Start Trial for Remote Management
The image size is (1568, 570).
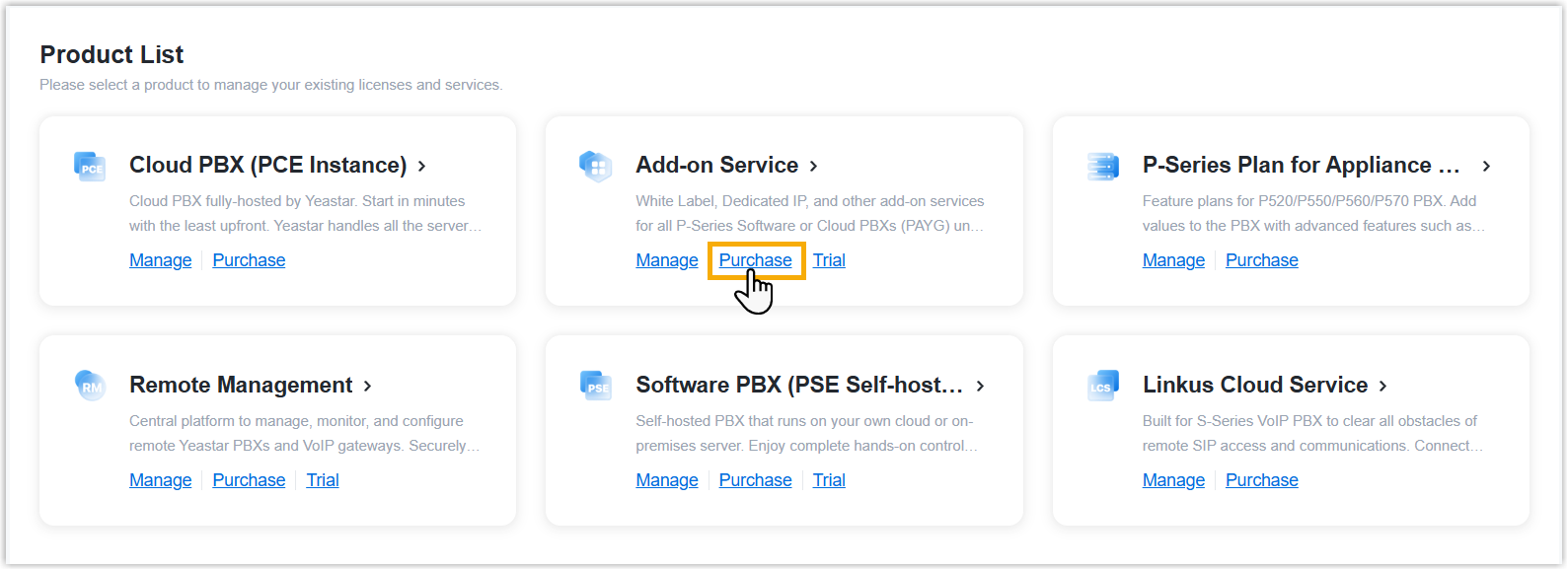pos(323,480)
